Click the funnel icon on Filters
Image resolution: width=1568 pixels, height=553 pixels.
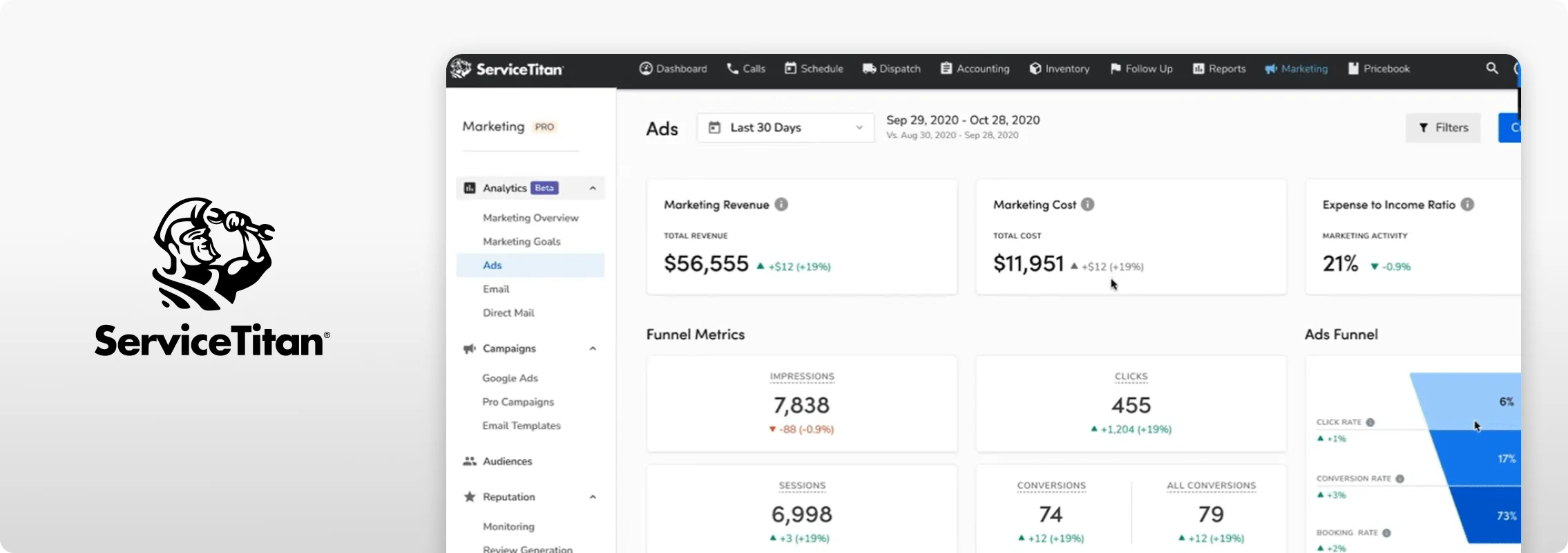click(1423, 128)
